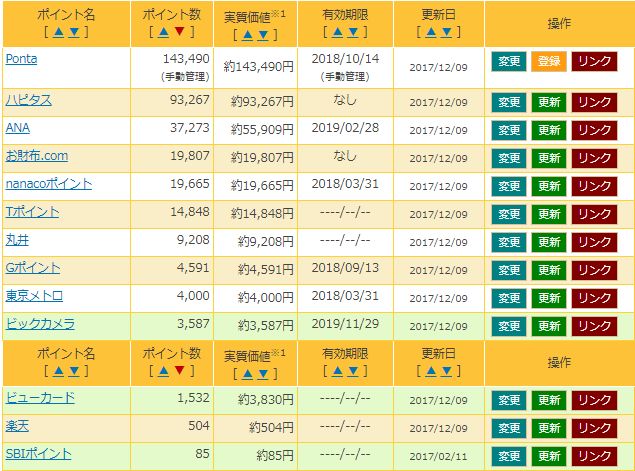This screenshot has height=471, width=635.
Task: Sort 実質価値 ascending in the lower header
Action: 248,374
